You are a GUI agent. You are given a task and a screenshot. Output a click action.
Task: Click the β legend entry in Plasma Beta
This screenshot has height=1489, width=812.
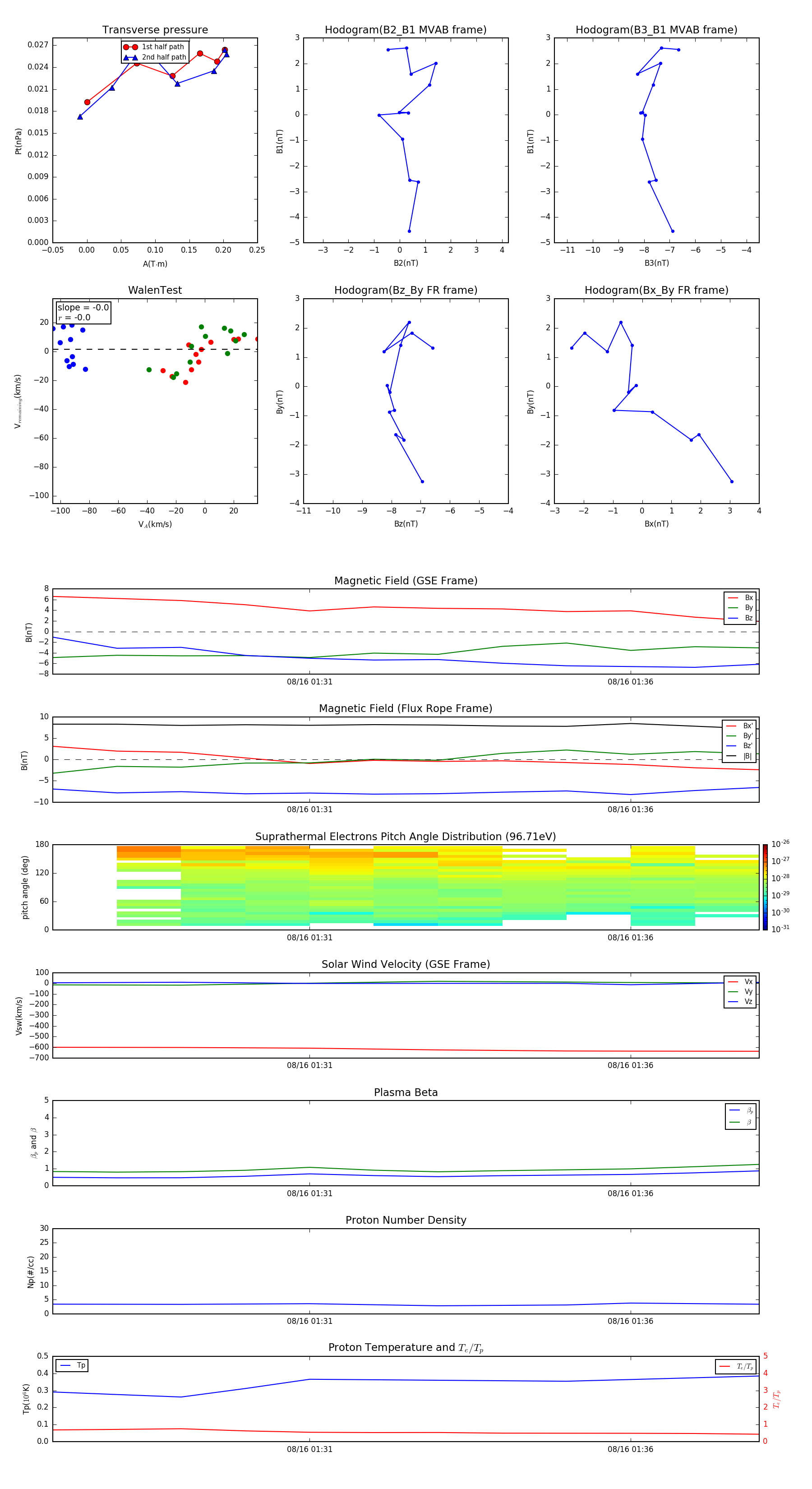point(741,1123)
